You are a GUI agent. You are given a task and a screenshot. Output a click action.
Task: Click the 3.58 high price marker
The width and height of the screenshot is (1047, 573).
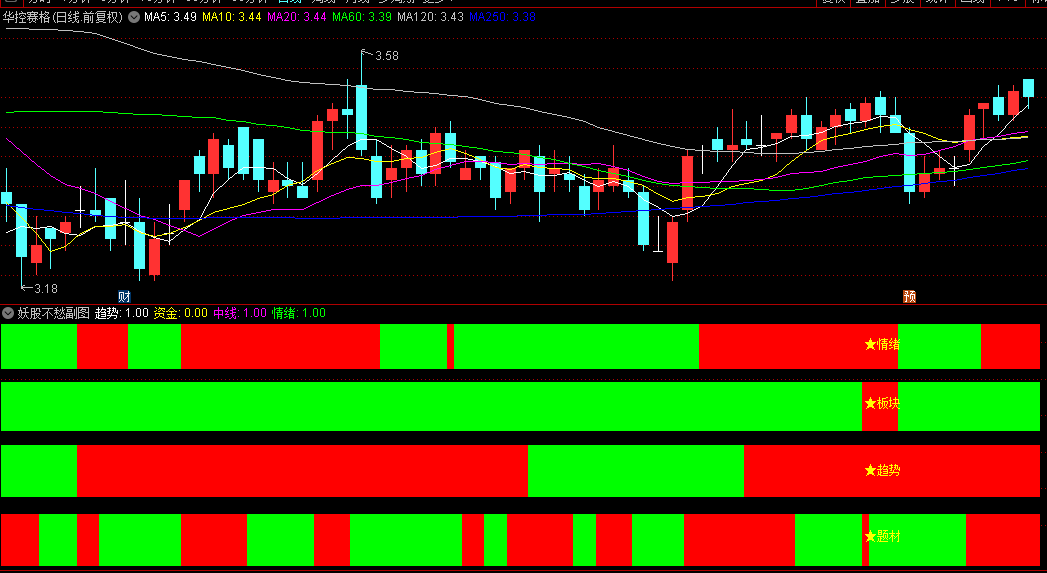(x=387, y=56)
